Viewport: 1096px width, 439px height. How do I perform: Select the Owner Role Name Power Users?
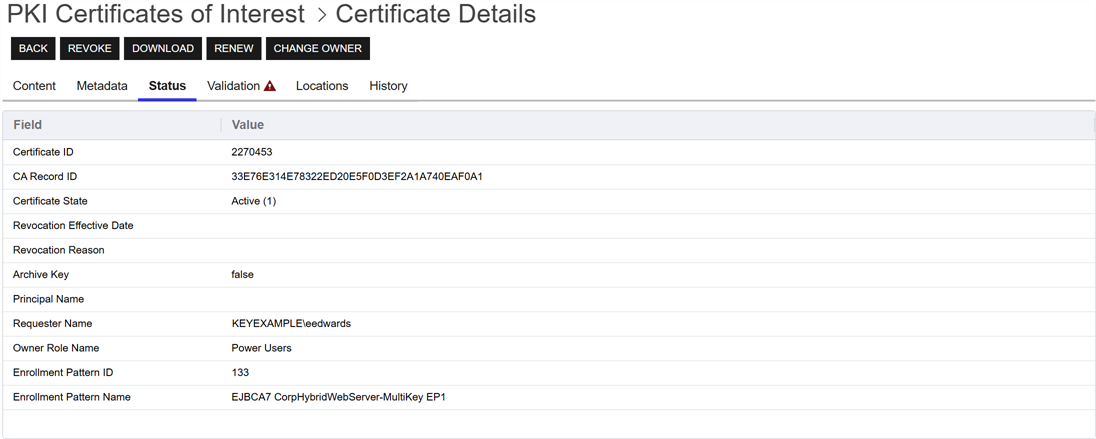[261, 348]
